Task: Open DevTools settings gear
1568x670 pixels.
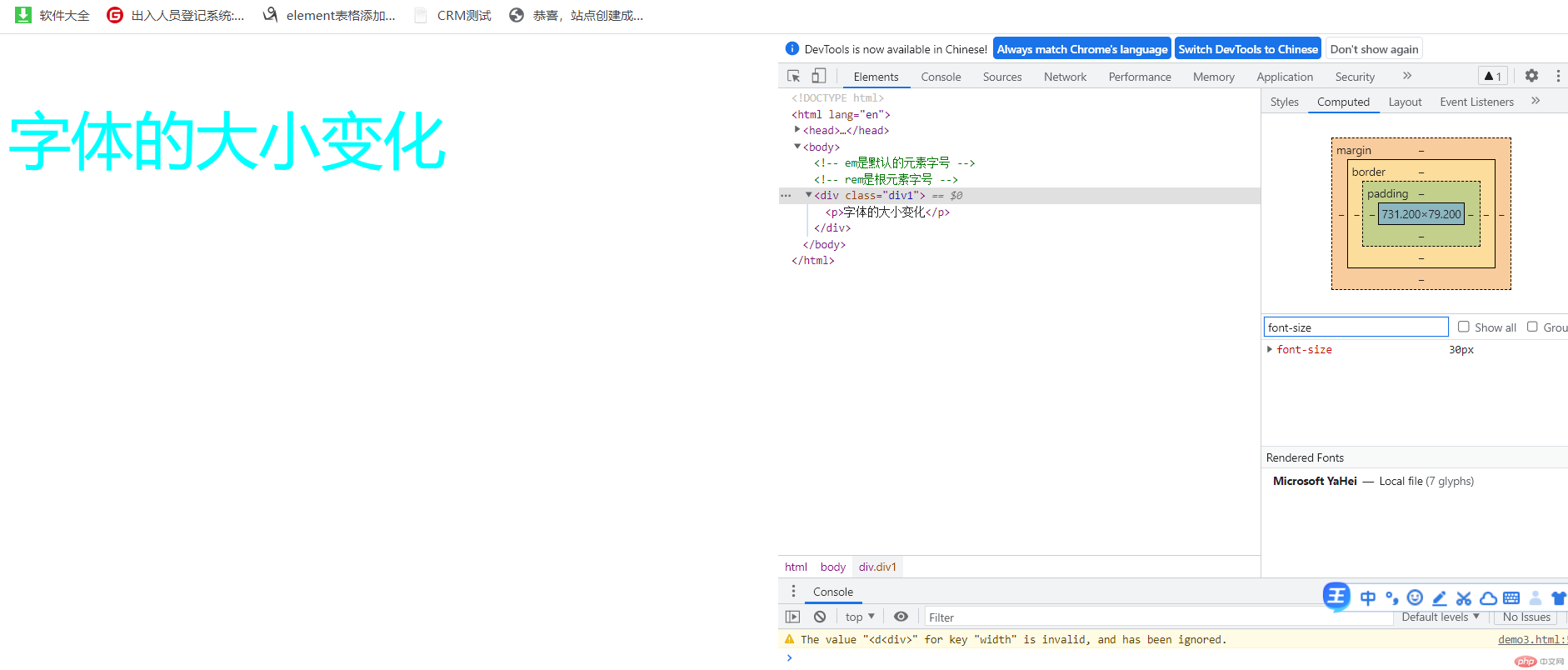Action: [1531, 76]
